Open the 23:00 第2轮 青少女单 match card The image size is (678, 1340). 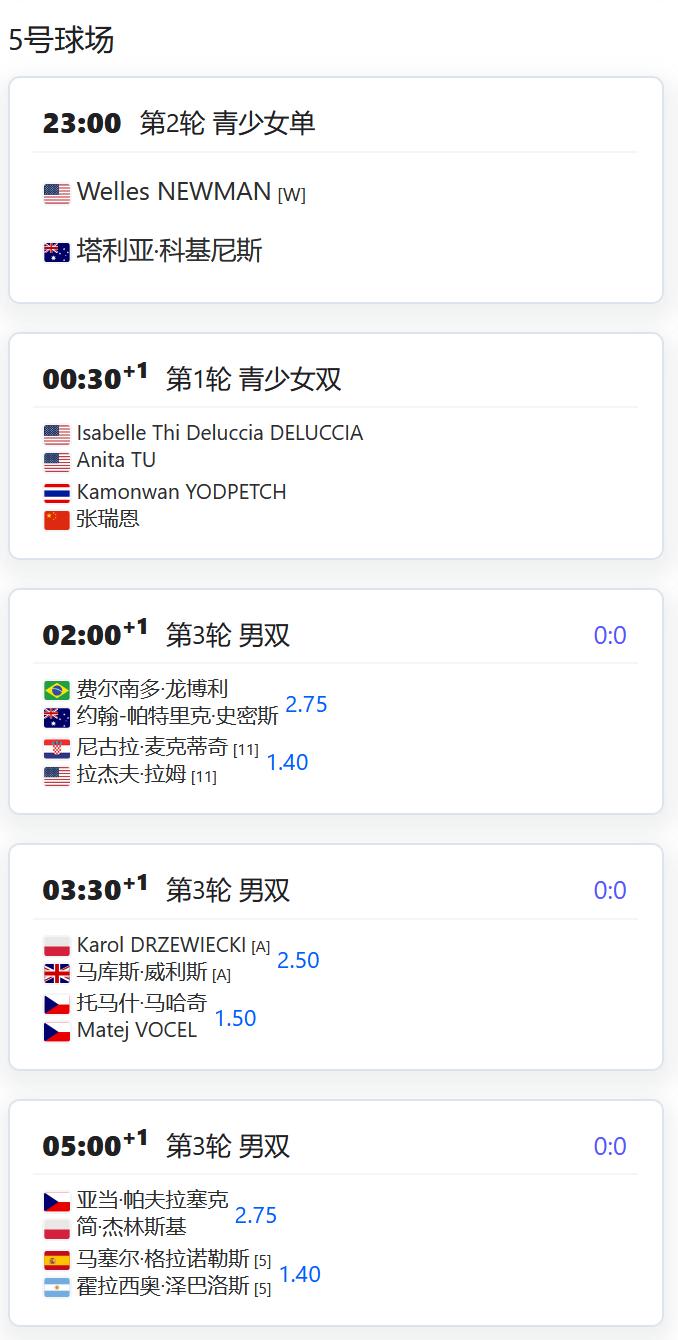point(336,190)
